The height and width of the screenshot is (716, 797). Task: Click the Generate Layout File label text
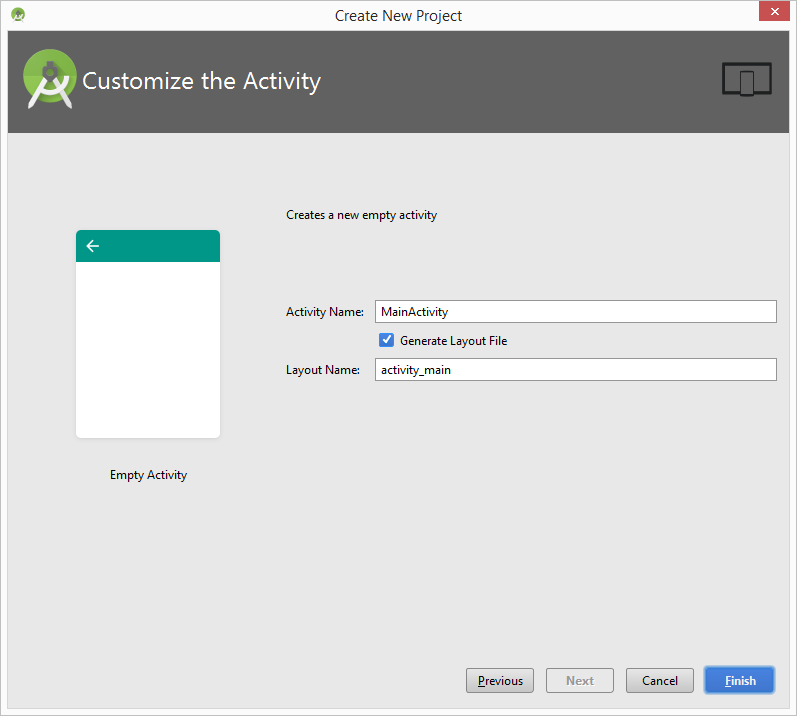pos(453,341)
